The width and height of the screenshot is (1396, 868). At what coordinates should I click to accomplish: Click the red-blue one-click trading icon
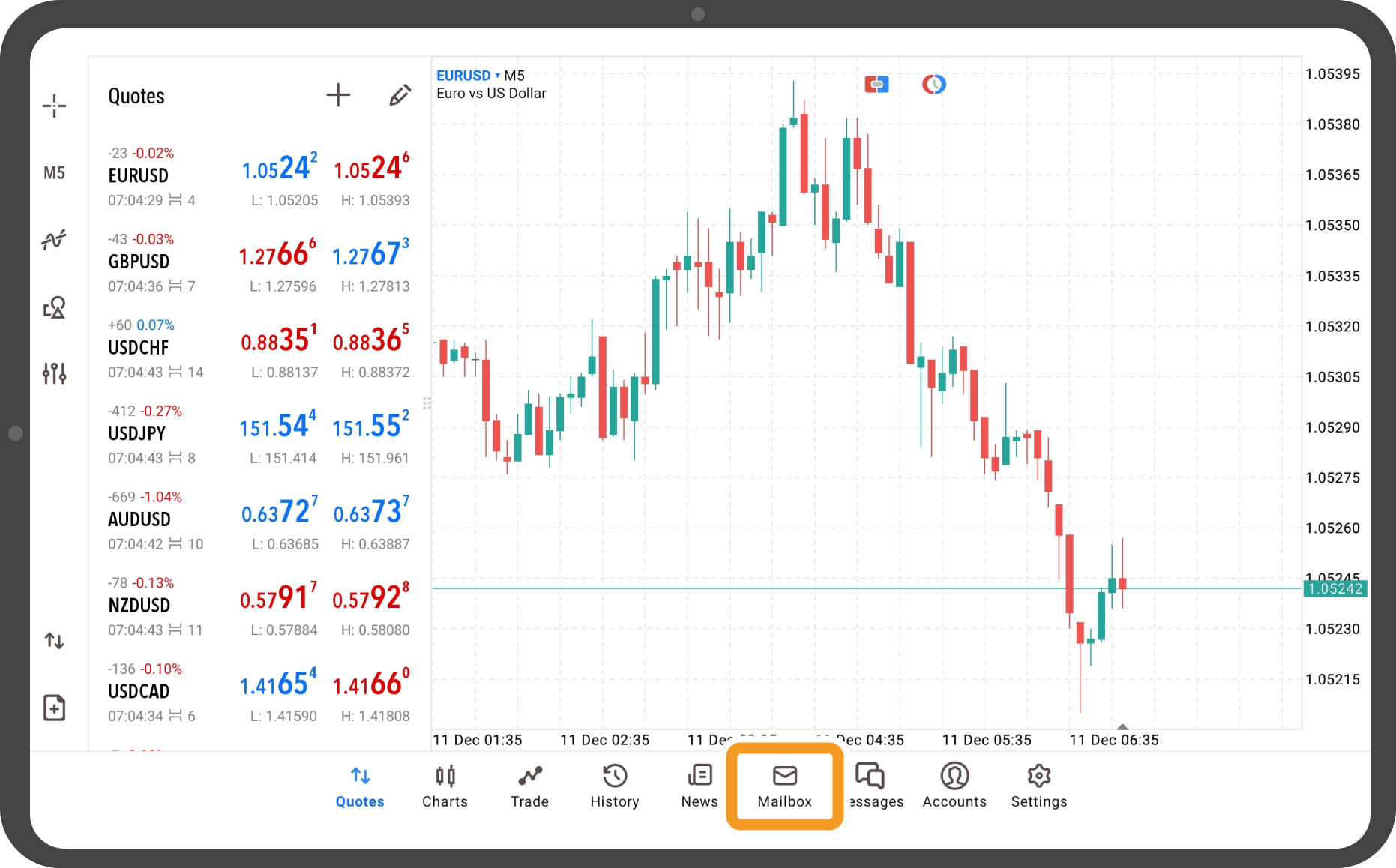[876, 85]
